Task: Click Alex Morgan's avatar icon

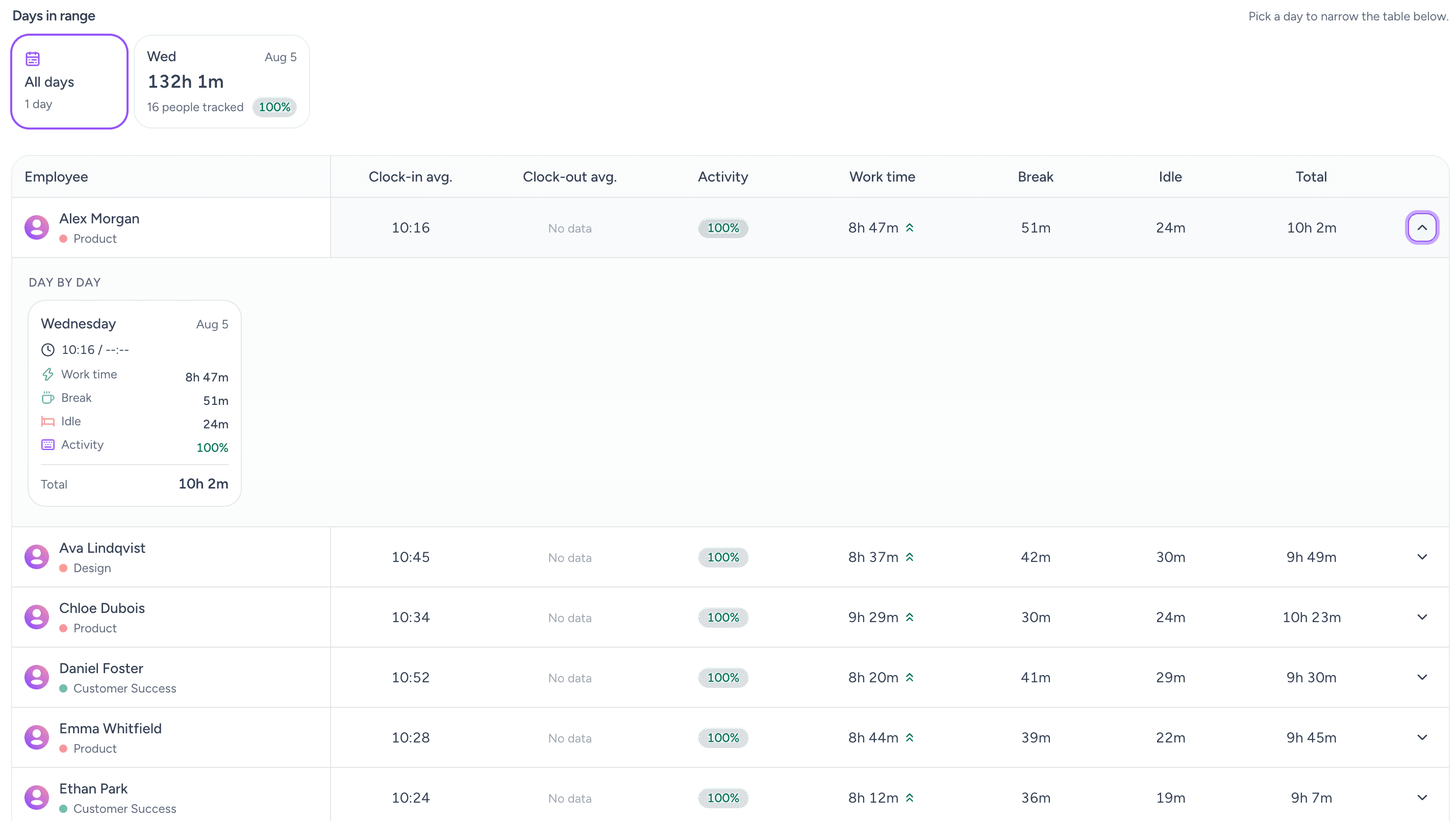Action: pyautogui.click(x=37, y=227)
